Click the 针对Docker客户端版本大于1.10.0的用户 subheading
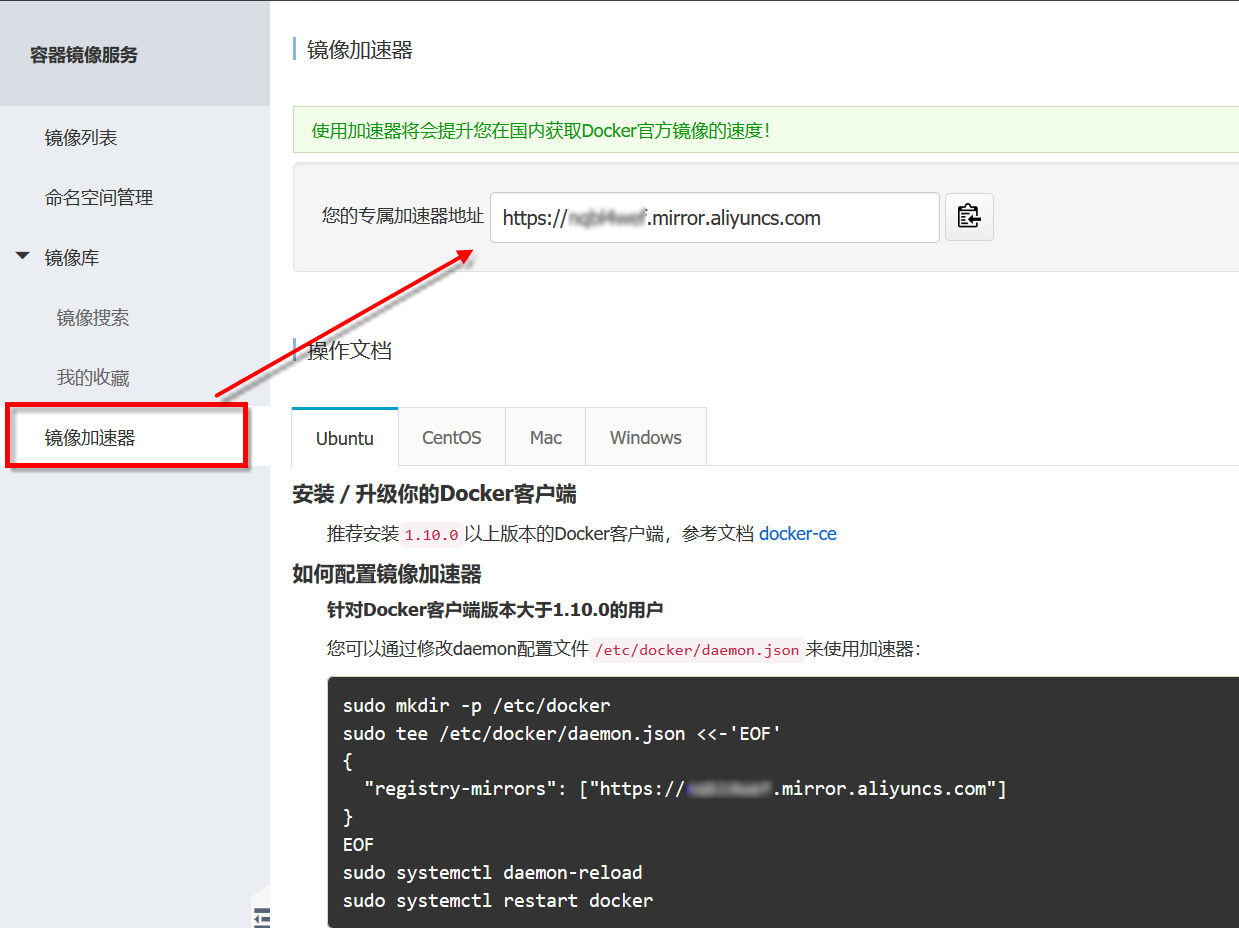 coord(495,610)
